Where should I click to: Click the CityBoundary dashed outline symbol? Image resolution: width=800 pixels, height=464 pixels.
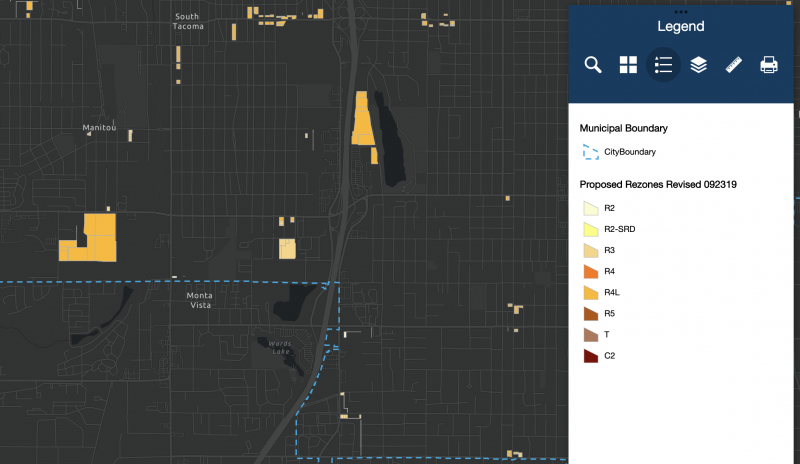pyautogui.click(x=590, y=152)
